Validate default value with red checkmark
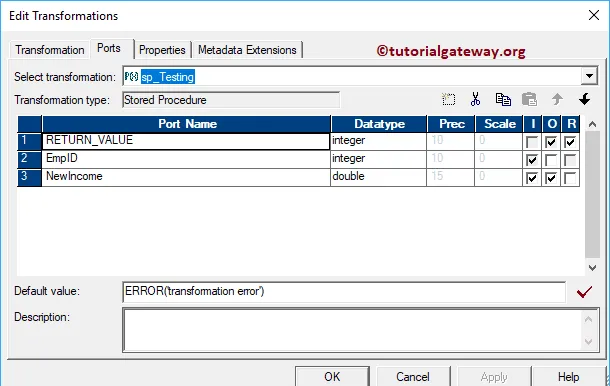This screenshot has width=610, height=386. (x=584, y=292)
